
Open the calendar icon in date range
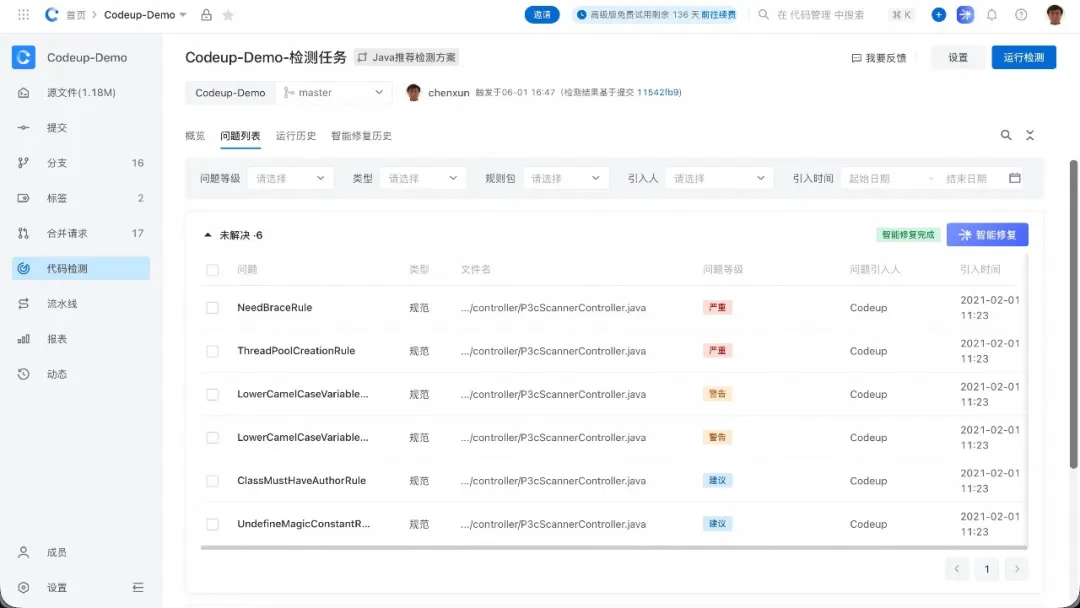coord(1015,178)
